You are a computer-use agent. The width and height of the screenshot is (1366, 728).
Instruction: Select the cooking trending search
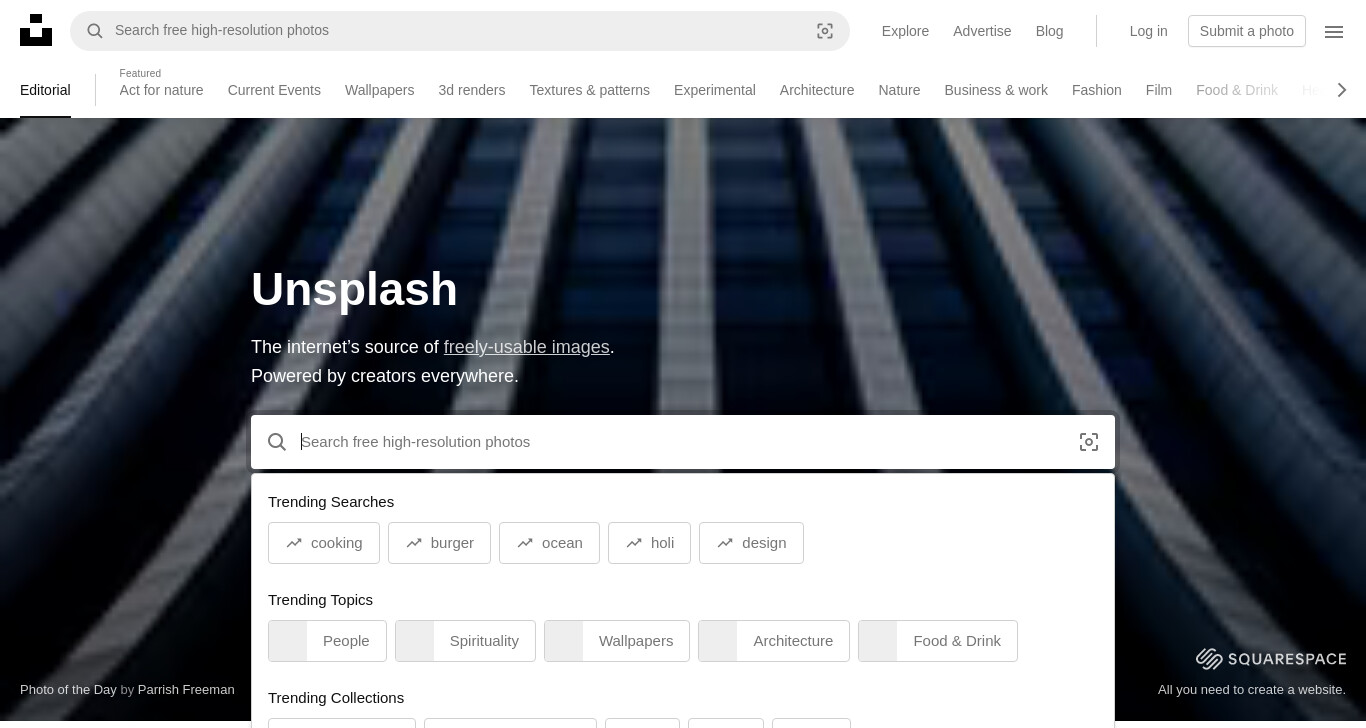[324, 543]
